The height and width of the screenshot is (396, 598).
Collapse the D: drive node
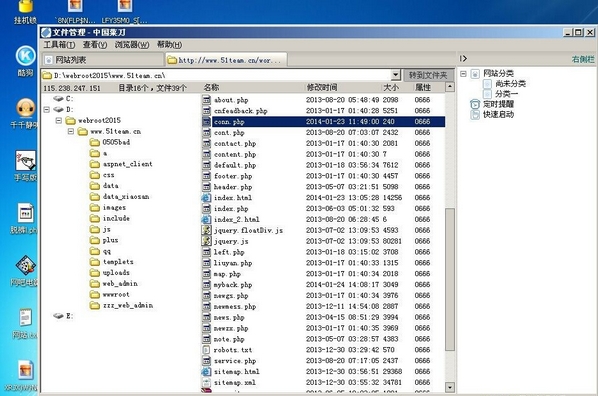coord(47,109)
